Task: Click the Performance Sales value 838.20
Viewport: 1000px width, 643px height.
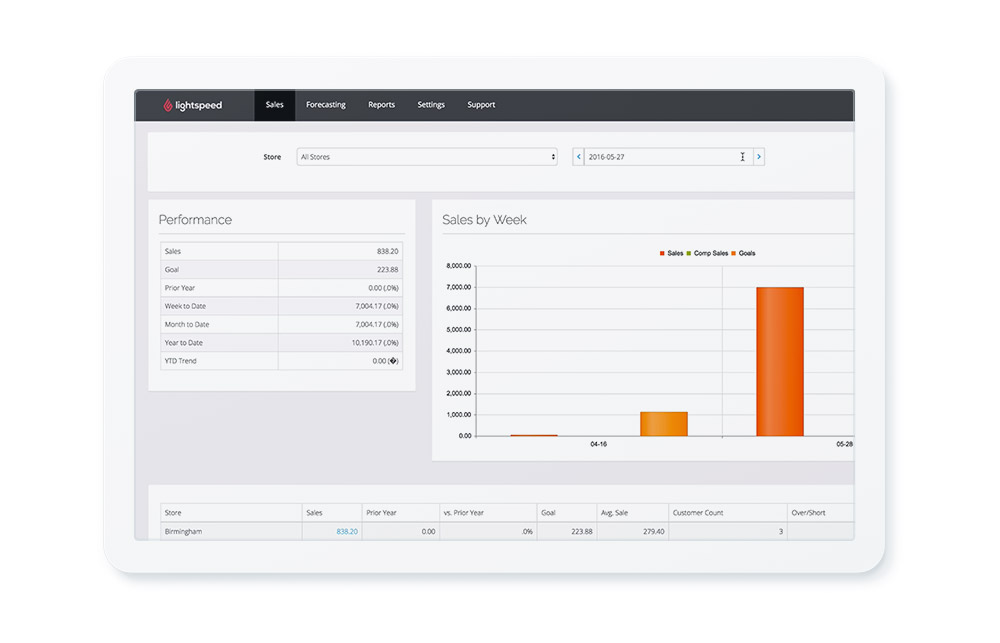Action: (387, 251)
